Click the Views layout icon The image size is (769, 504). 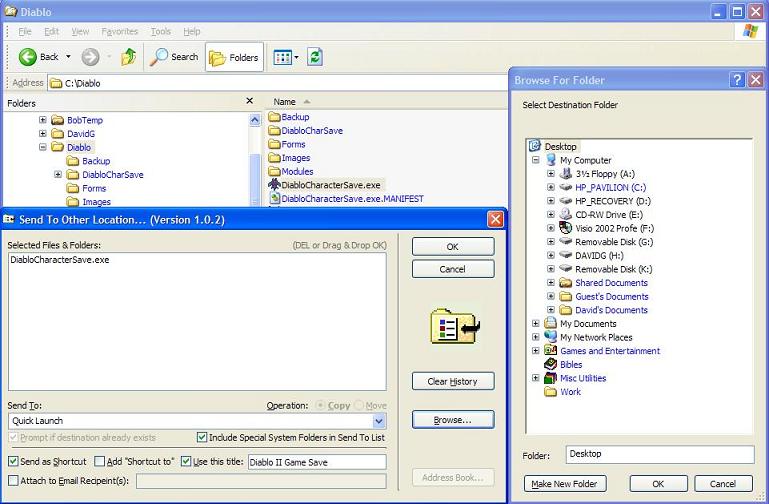click(x=282, y=57)
